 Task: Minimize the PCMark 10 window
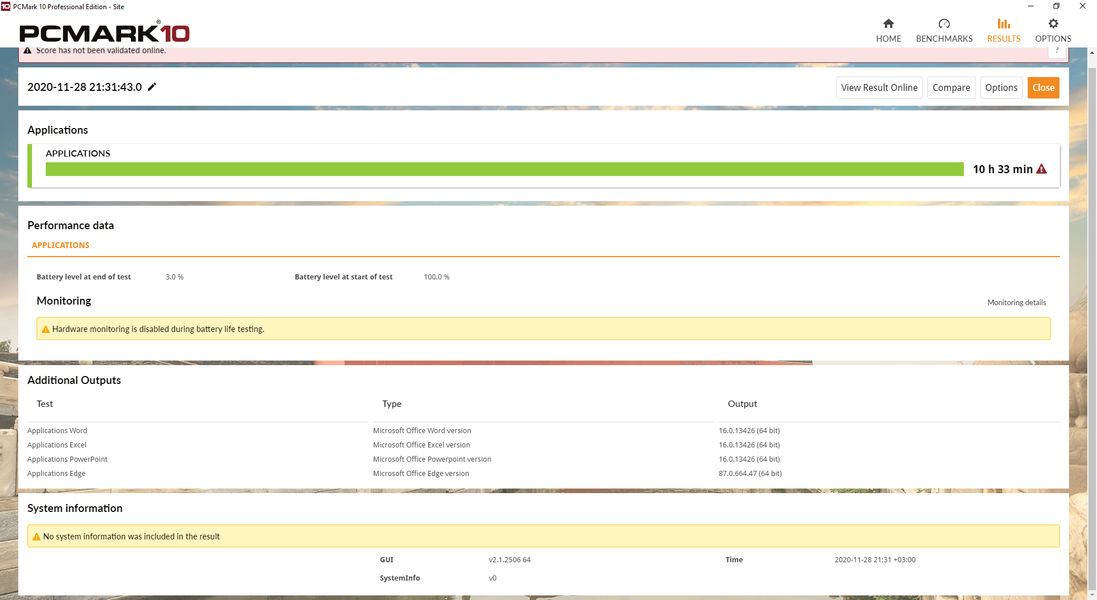1030,6
